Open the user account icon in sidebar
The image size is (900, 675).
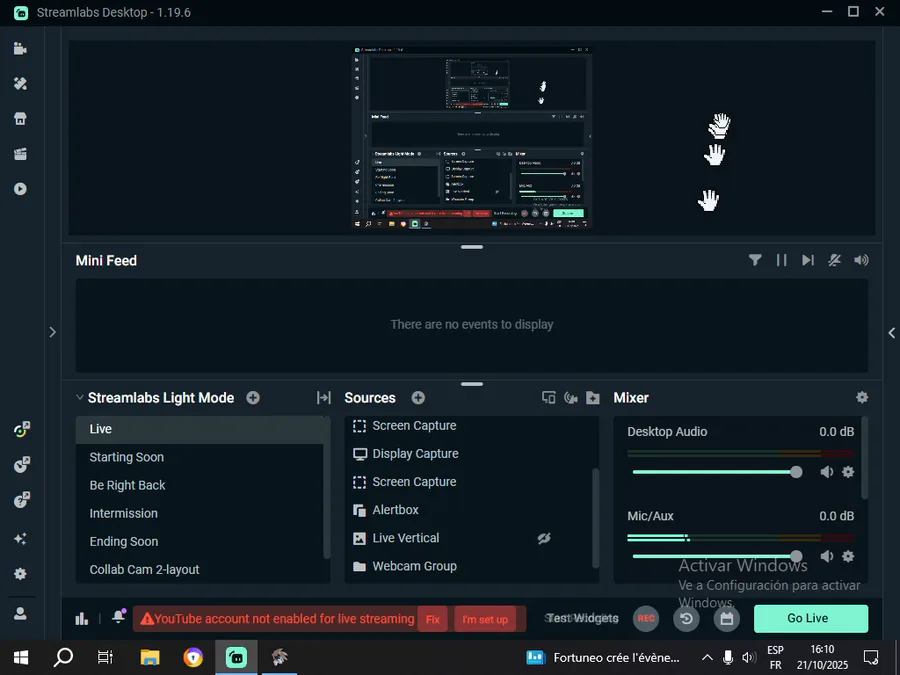(20, 614)
